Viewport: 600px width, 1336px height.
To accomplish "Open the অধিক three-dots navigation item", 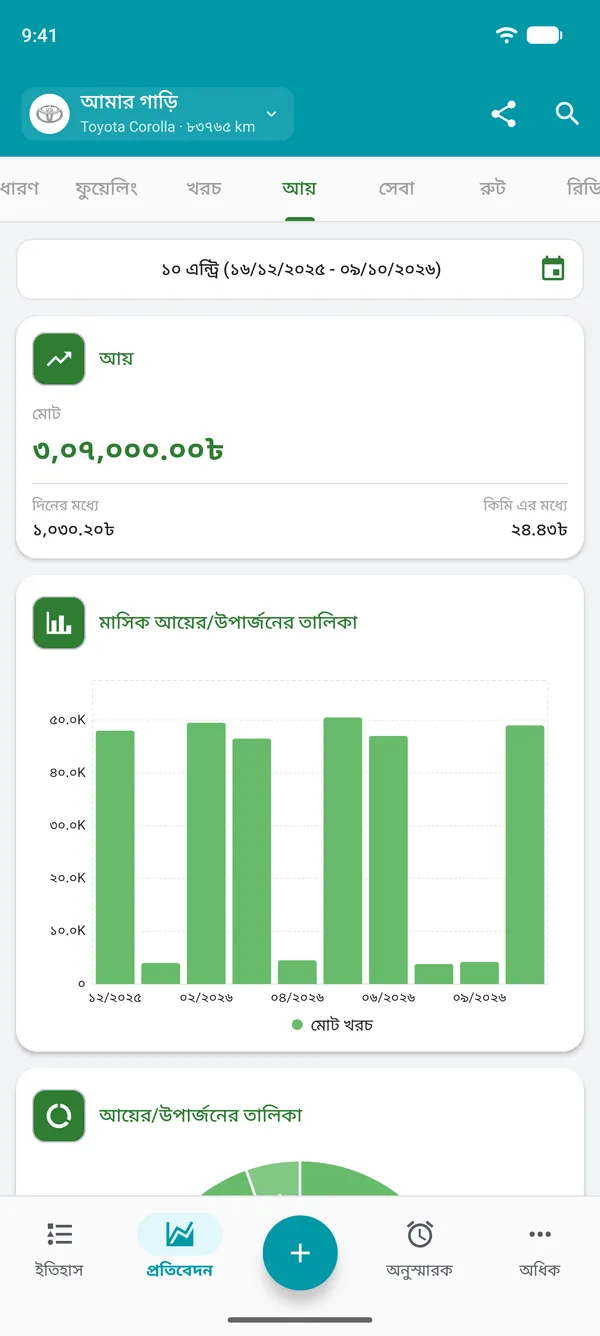I will pyautogui.click(x=540, y=1249).
